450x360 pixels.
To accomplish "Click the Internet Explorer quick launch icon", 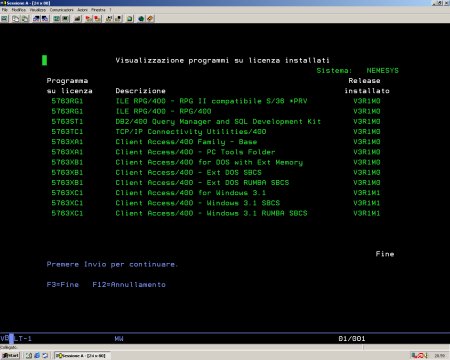I will (37, 356).
